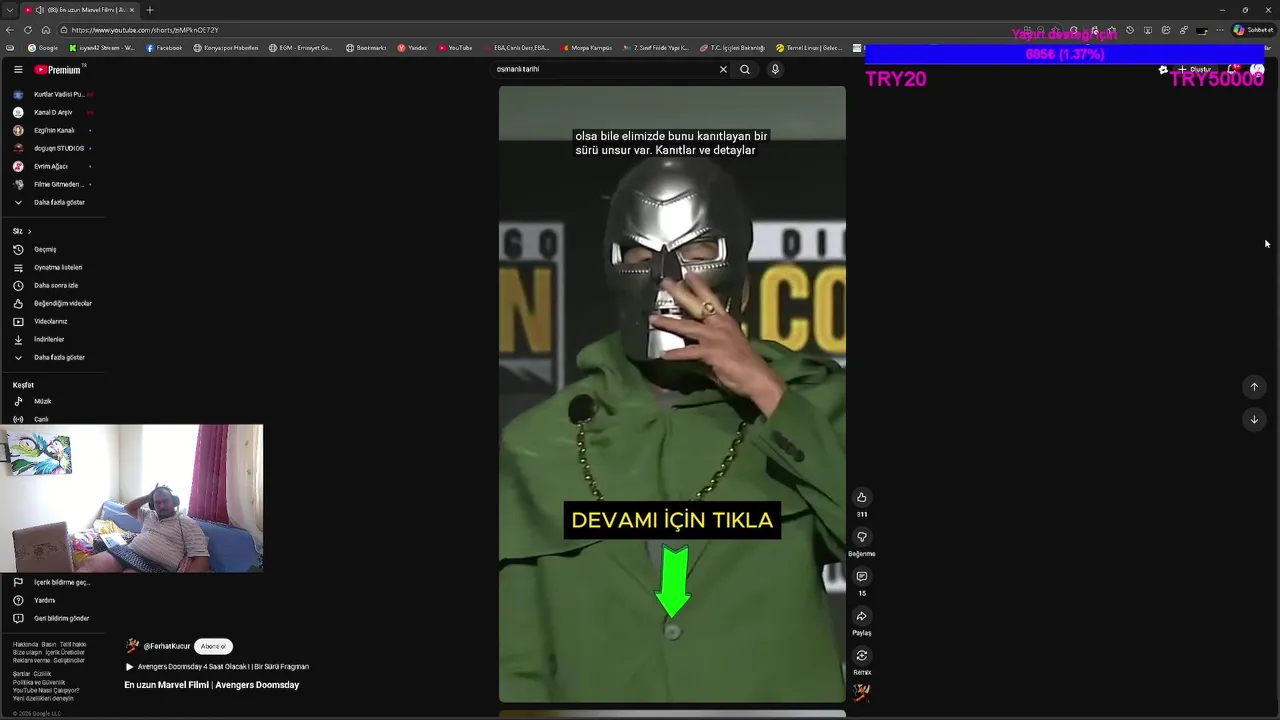Start voice search with microphone icon

(x=775, y=69)
